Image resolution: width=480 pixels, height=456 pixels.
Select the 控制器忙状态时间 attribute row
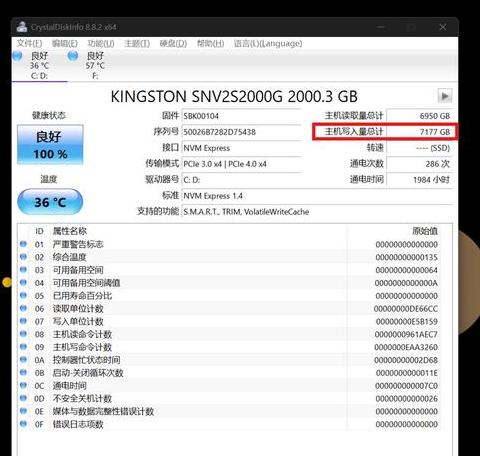click(x=229, y=360)
